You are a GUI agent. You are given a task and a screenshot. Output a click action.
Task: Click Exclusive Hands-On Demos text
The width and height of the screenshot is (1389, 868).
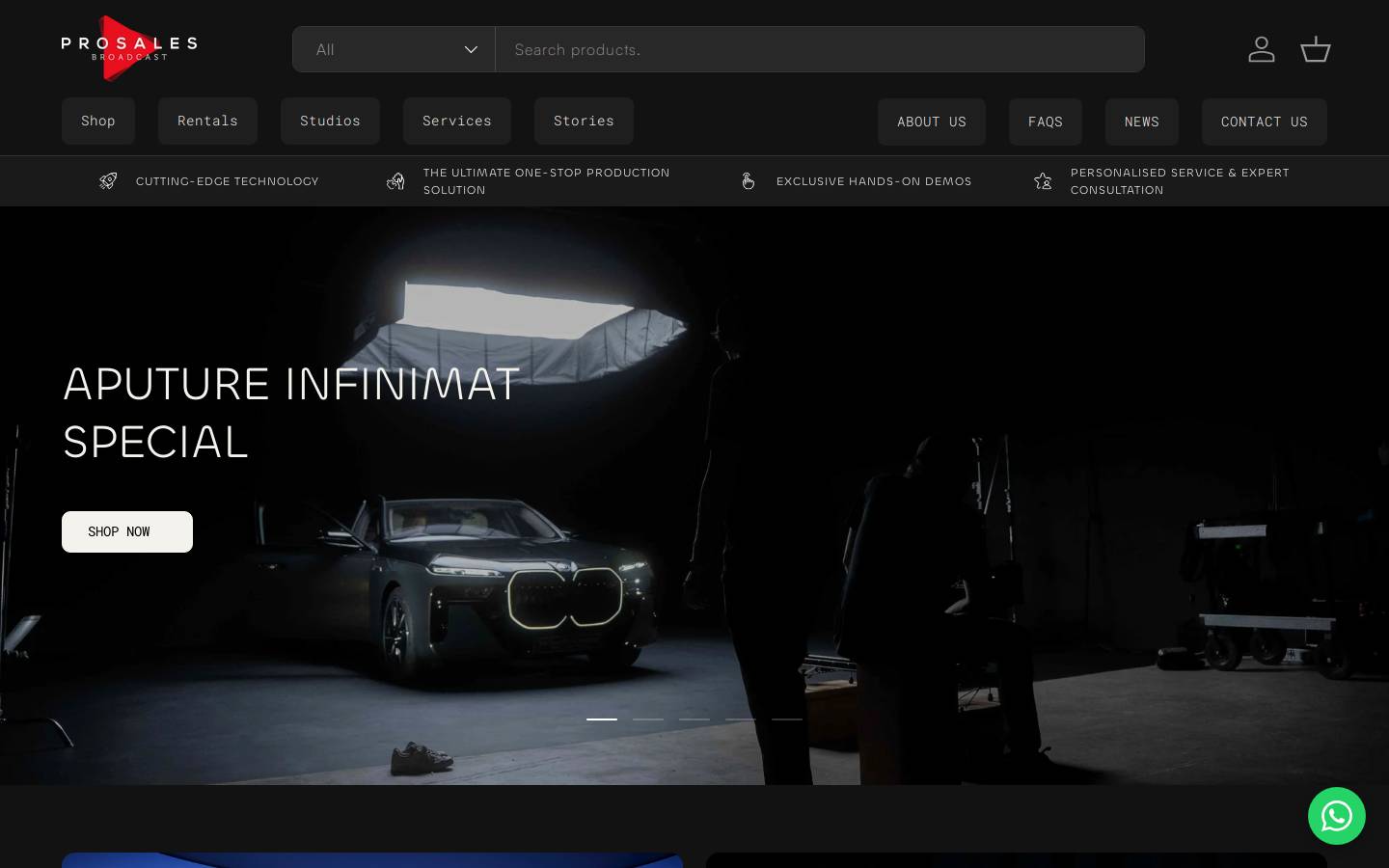click(874, 181)
